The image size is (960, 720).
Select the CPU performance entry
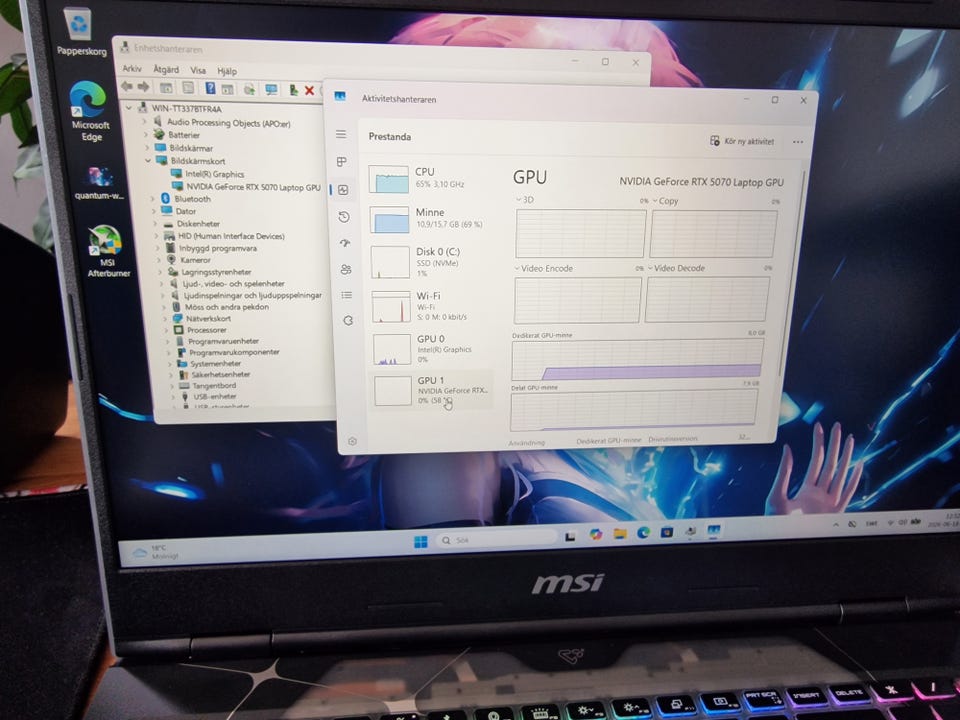point(430,178)
